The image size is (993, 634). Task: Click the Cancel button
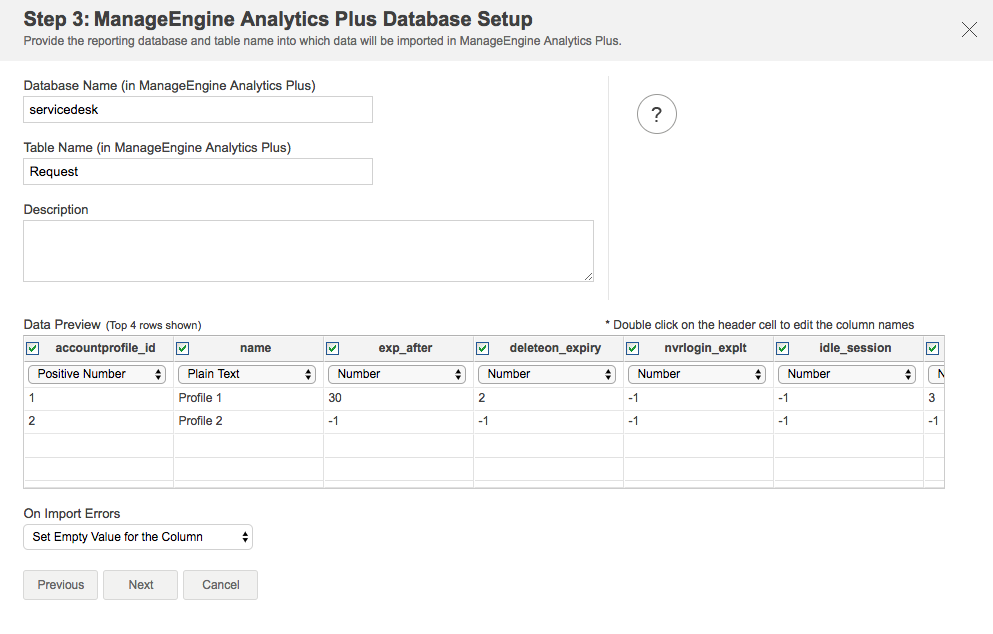click(220, 585)
